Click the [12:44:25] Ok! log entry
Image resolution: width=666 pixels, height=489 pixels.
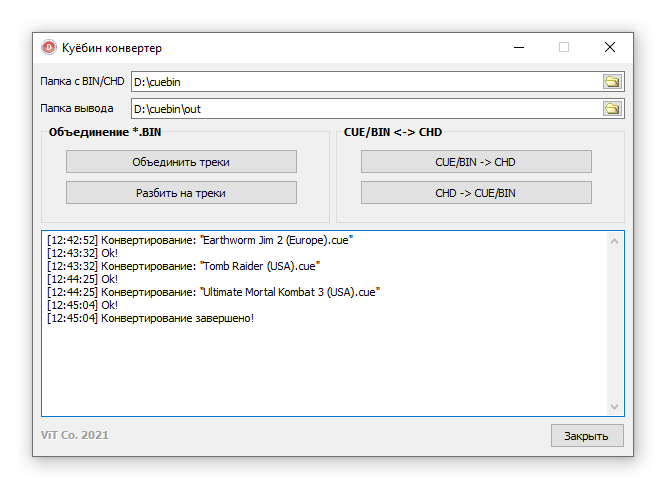point(82,279)
